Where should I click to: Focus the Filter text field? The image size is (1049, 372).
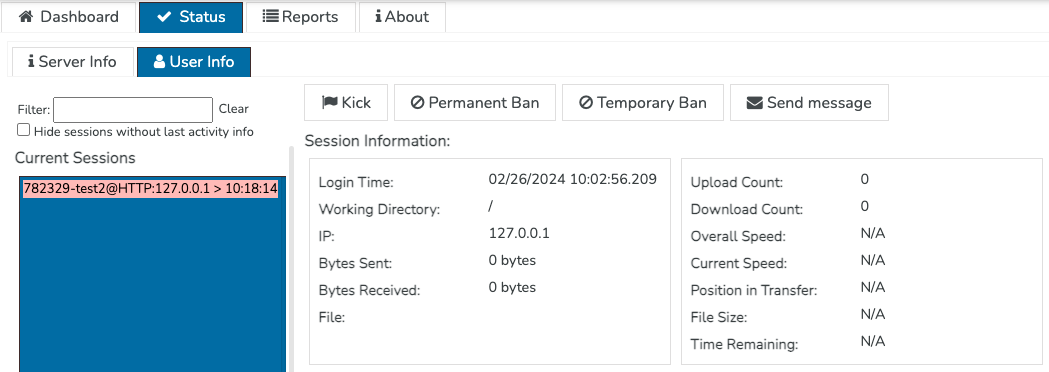[133, 110]
